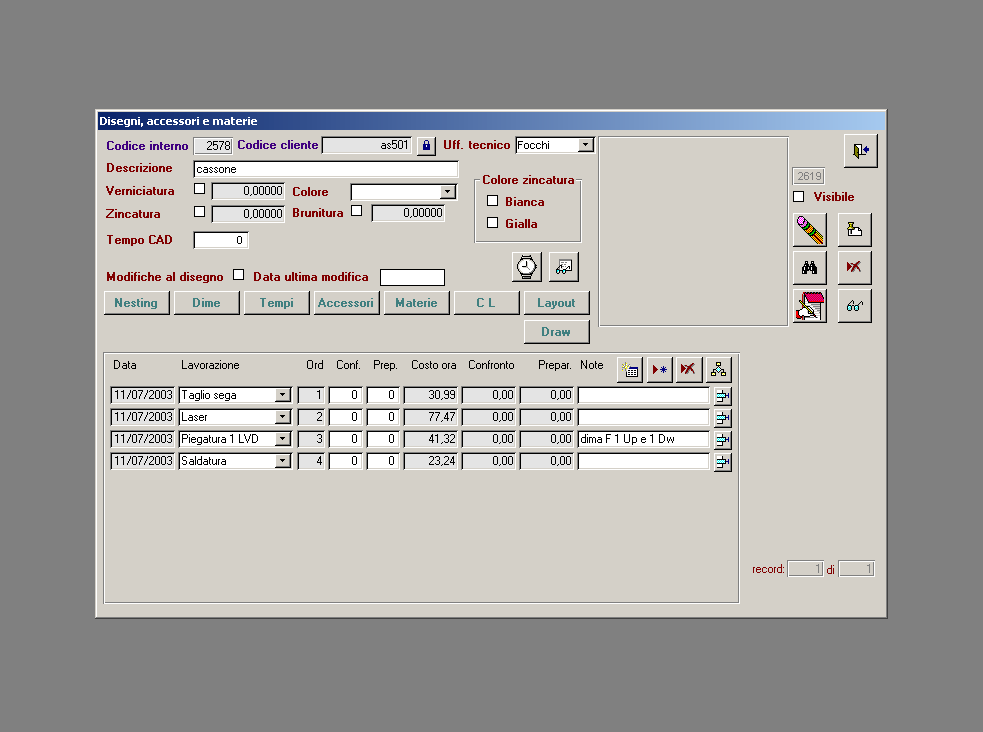Open the Taglio sega lavorazione dropdown
This screenshot has width=983, height=732.
[283, 395]
